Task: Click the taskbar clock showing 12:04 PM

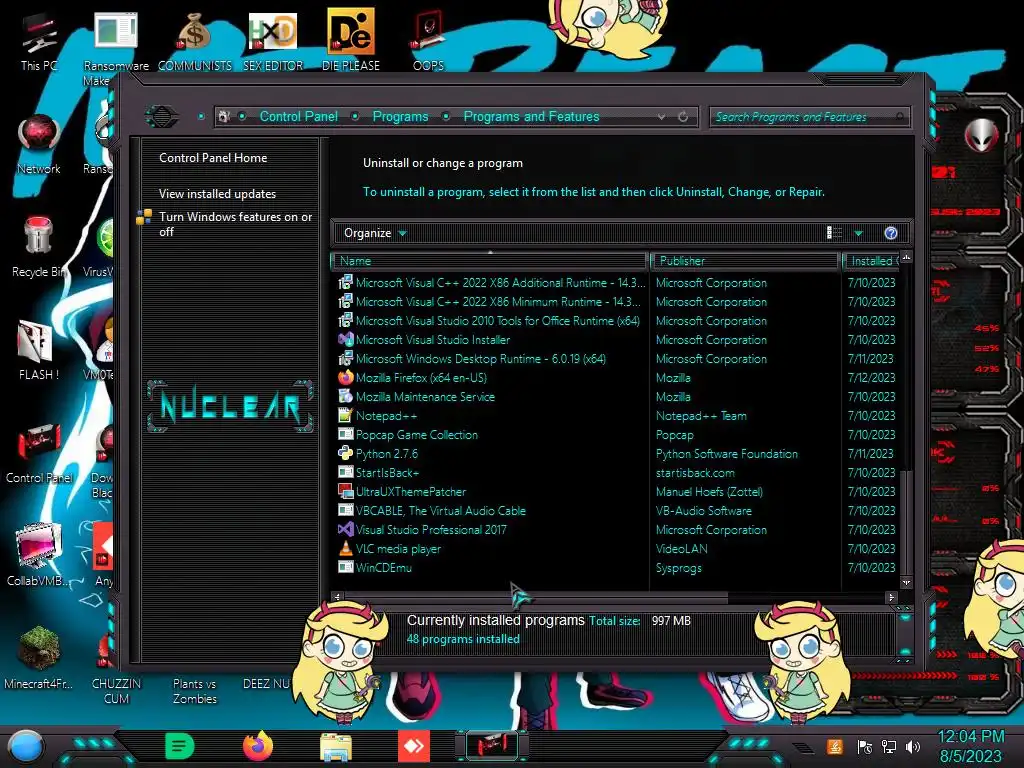Action: [970, 737]
